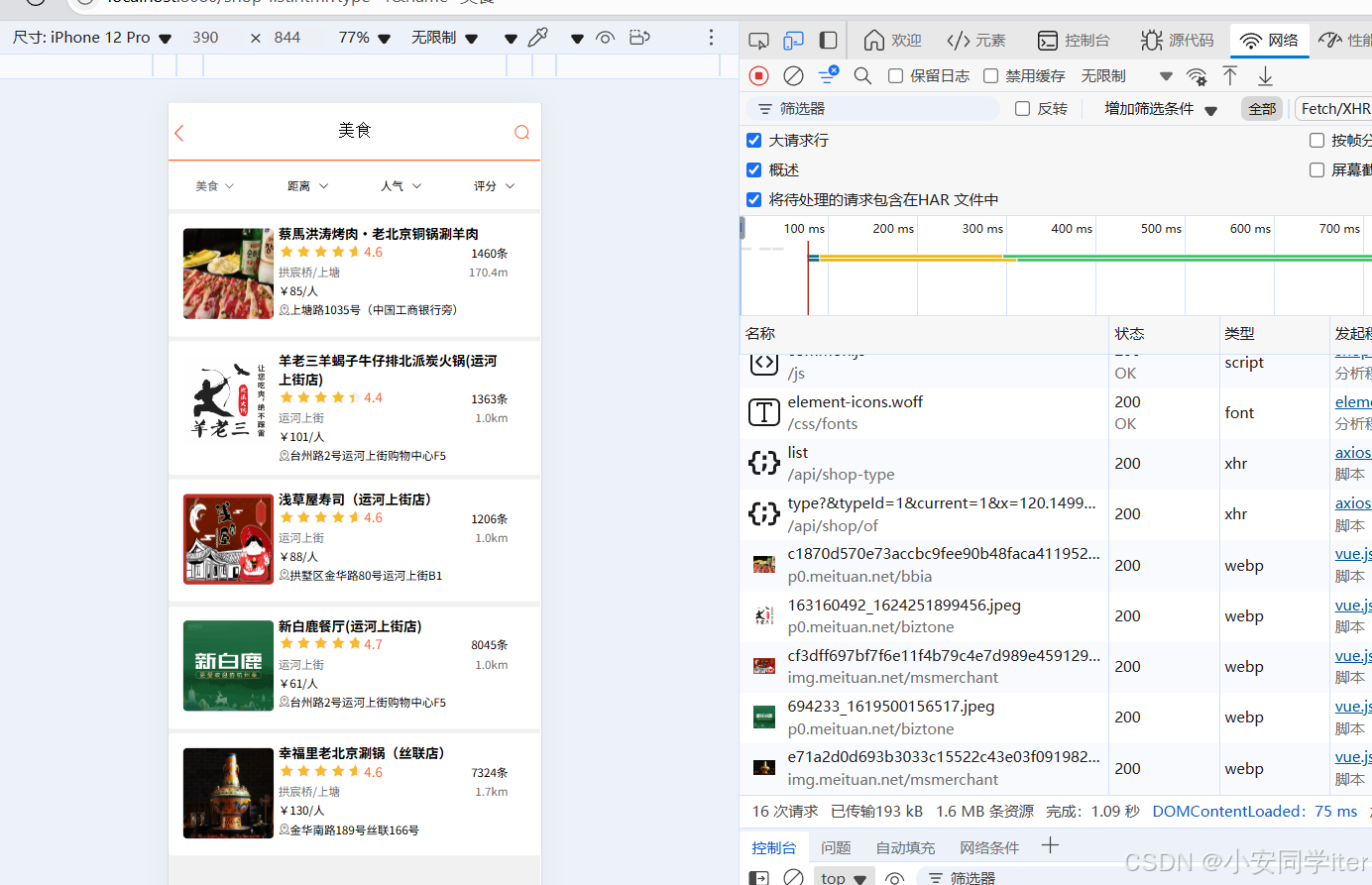Uncheck the HAR pending requests checkbox
The height and width of the screenshot is (885, 1372).
(753, 199)
